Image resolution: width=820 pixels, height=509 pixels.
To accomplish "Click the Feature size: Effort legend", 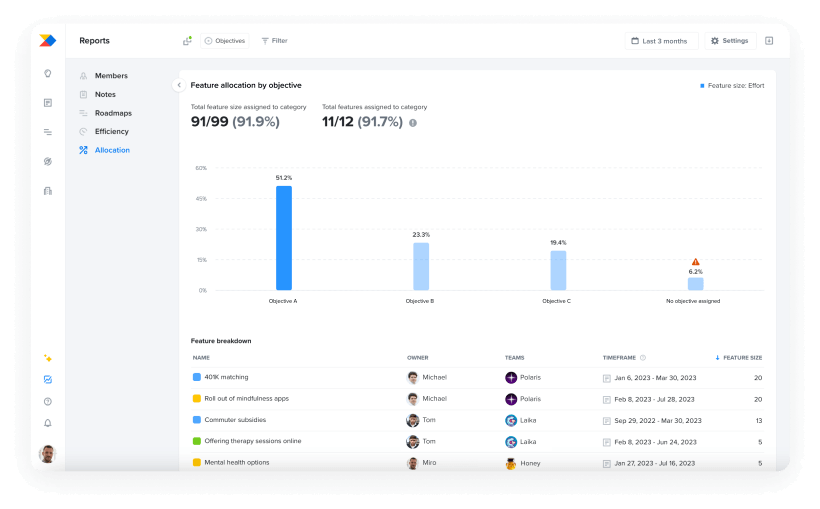I will coord(732,85).
